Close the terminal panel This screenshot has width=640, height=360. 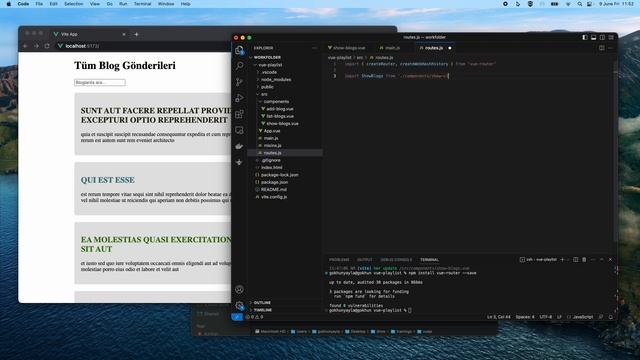tap(610, 260)
